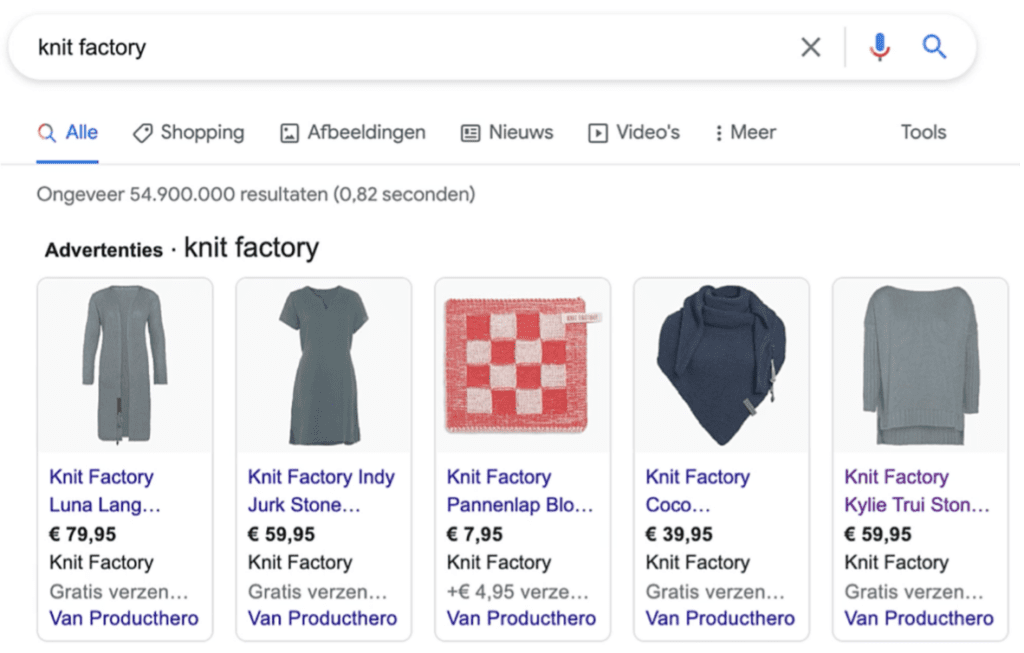Click the Advertenties label
This screenshot has width=1024, height=653.
click(104, 249)
